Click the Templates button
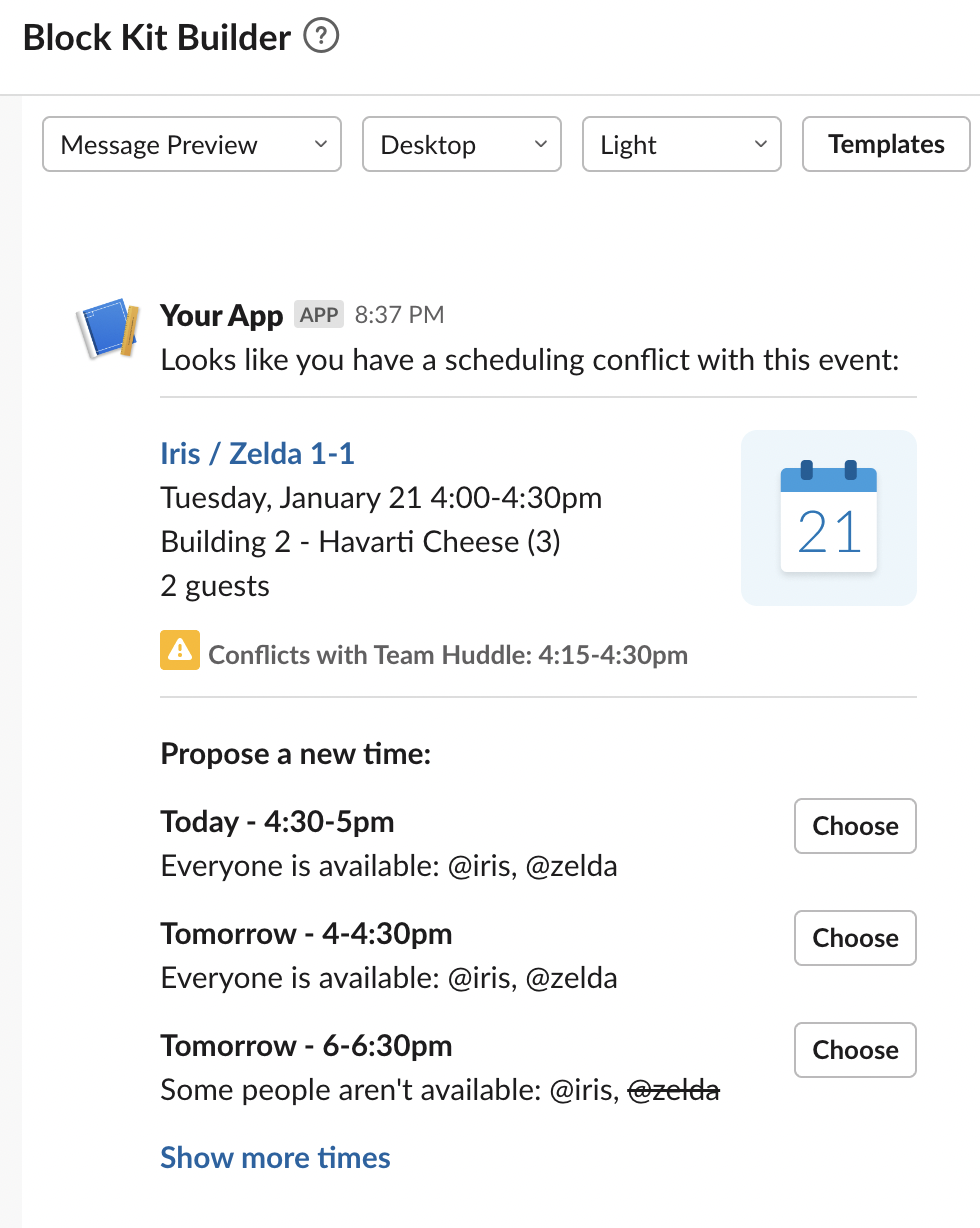This screenshot has width=980, height=1228. (x=886, y=144)
